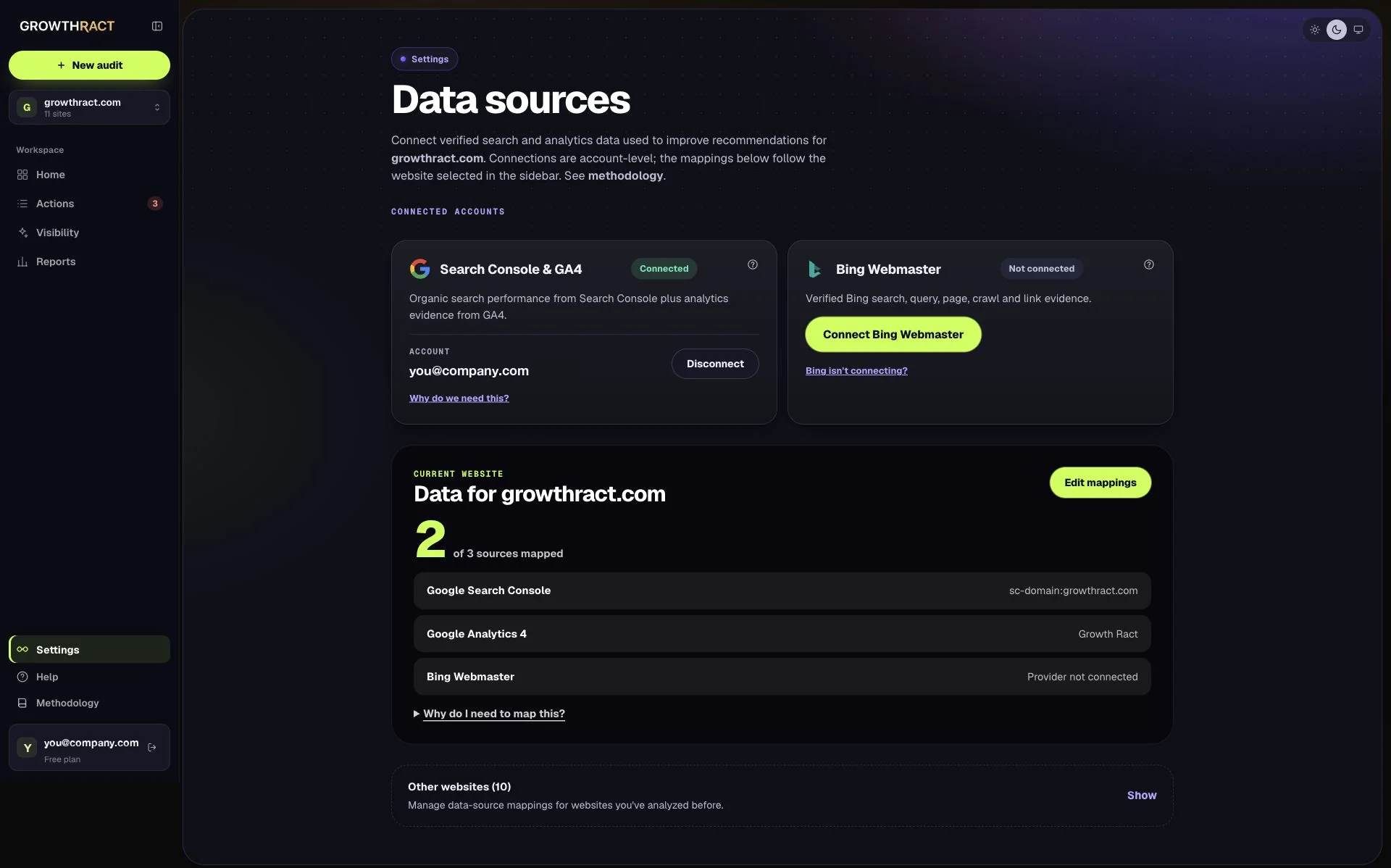Screen dimensions: 1391x868
Task: Select the Google Analytics 4 mapping row
Action: [x=782, y=634]
